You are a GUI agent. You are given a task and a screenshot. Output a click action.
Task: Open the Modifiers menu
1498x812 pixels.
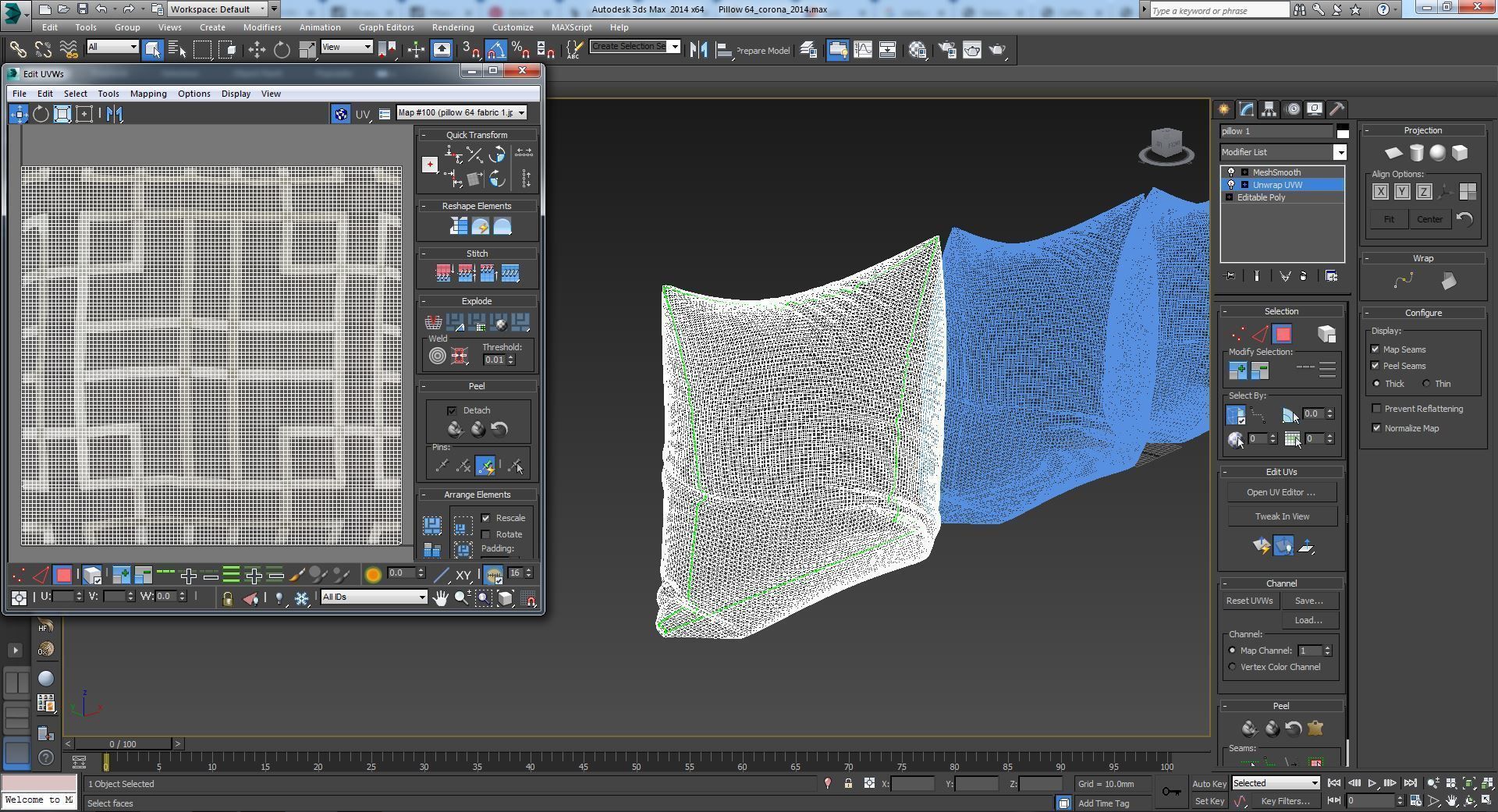262,27
